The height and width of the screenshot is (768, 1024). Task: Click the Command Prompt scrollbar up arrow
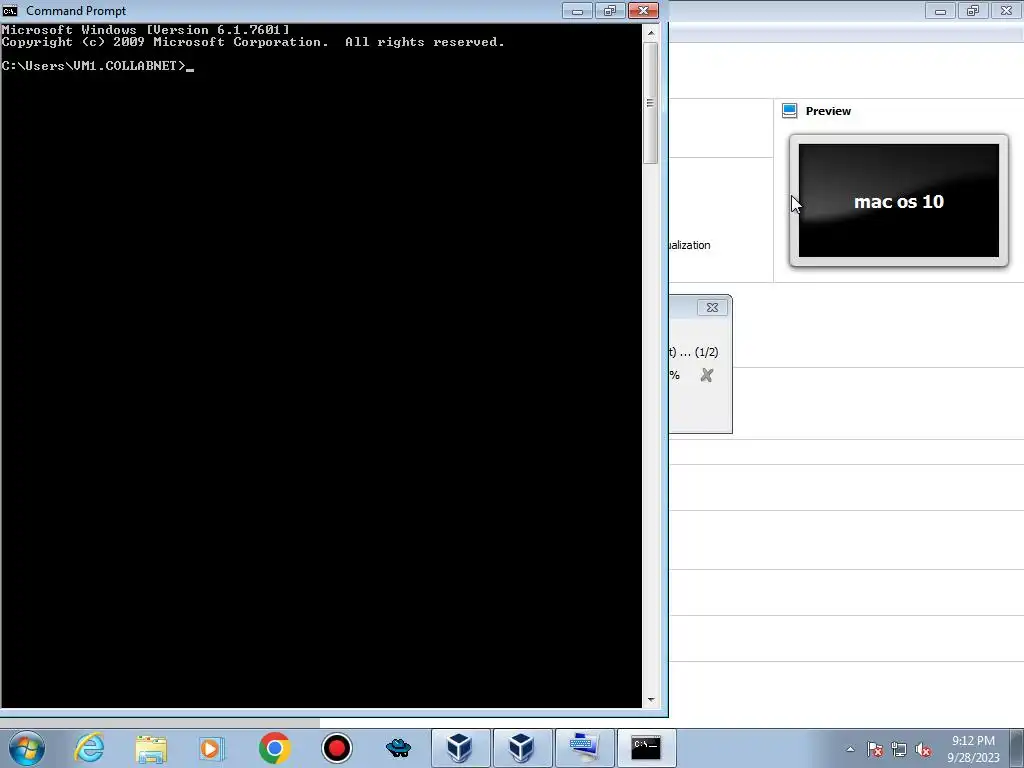650,32
